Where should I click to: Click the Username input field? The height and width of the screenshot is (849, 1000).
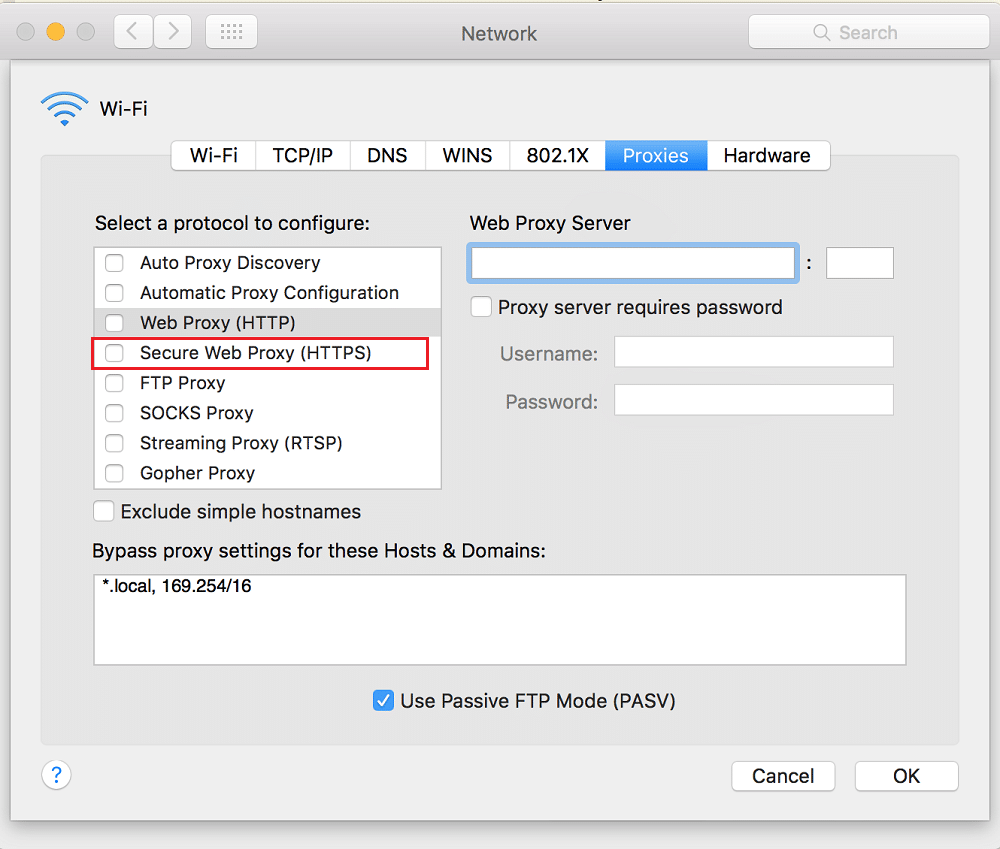[x=754, y=352]
